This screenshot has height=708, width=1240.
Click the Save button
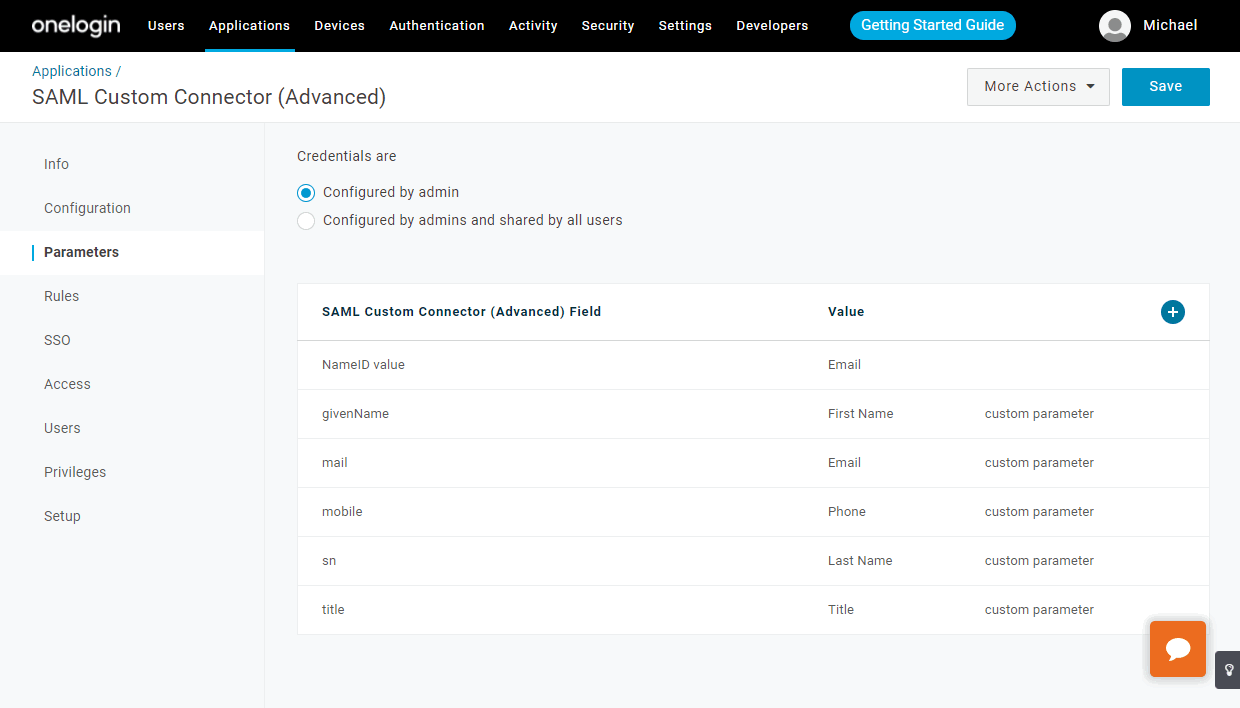tap(1165, 86)
